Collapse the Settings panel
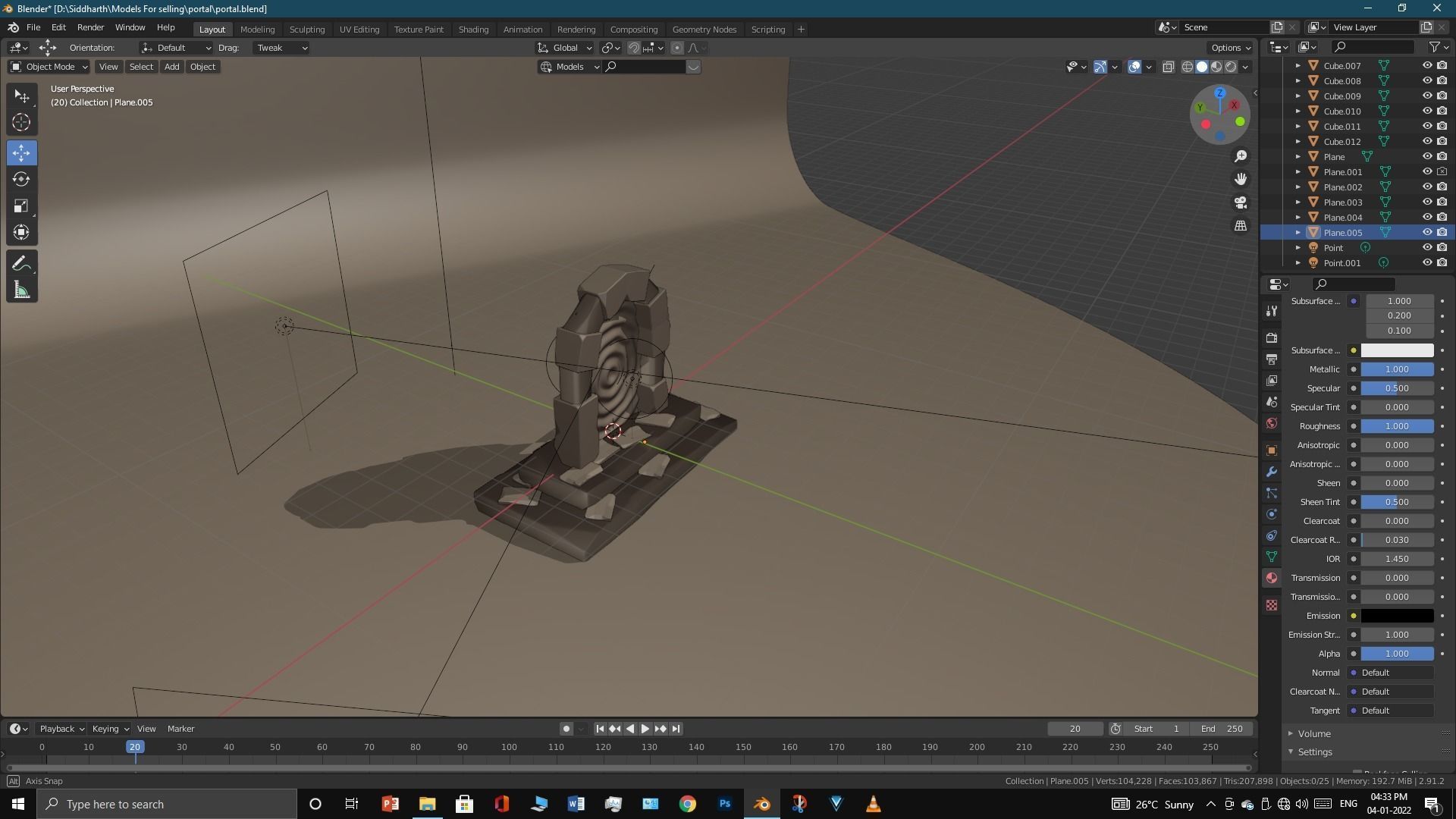Viewport: 1456px width, 819px height. click(1314, 752)
